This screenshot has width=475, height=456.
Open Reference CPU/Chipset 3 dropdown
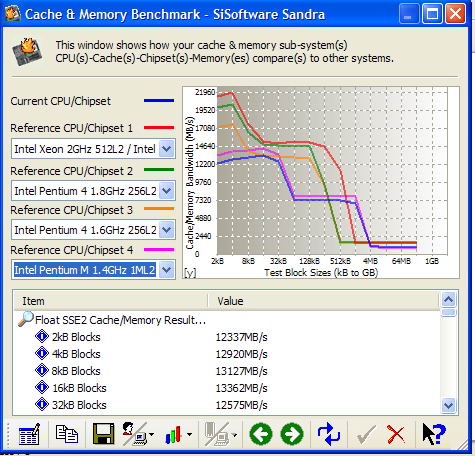(x=166, y=230)
